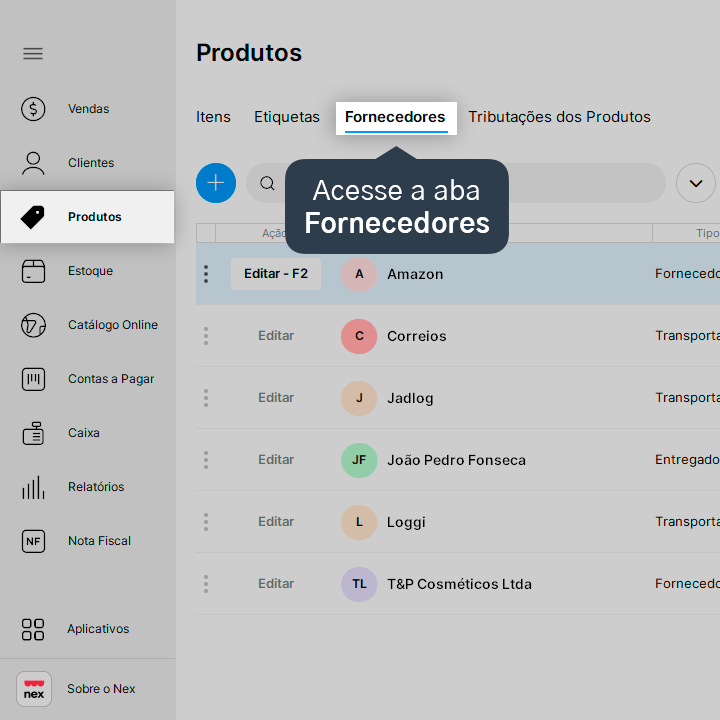Select the Correios supplier name
The image size is (720, 720).
(x=416, y=336)
